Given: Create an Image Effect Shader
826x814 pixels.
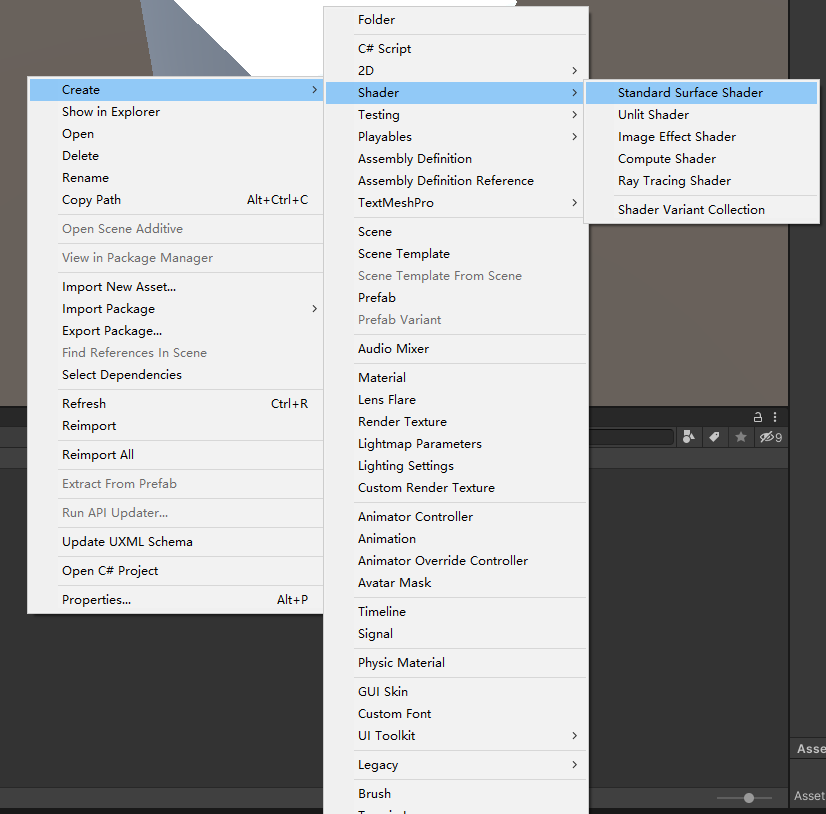Looking at the screenshot, I should point(702,137).
